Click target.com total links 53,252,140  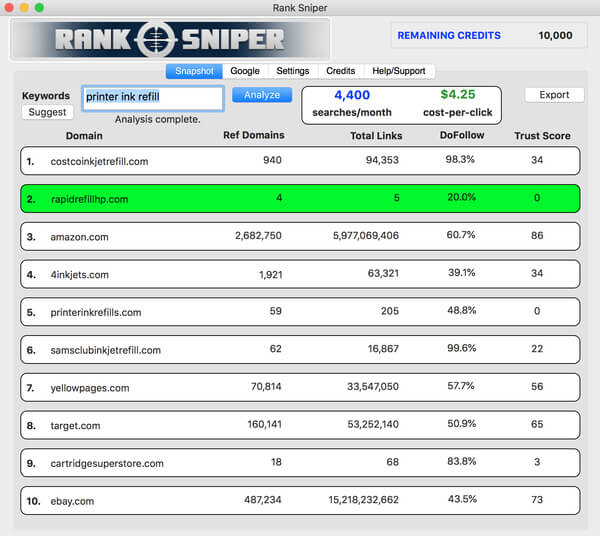[373, 424]
